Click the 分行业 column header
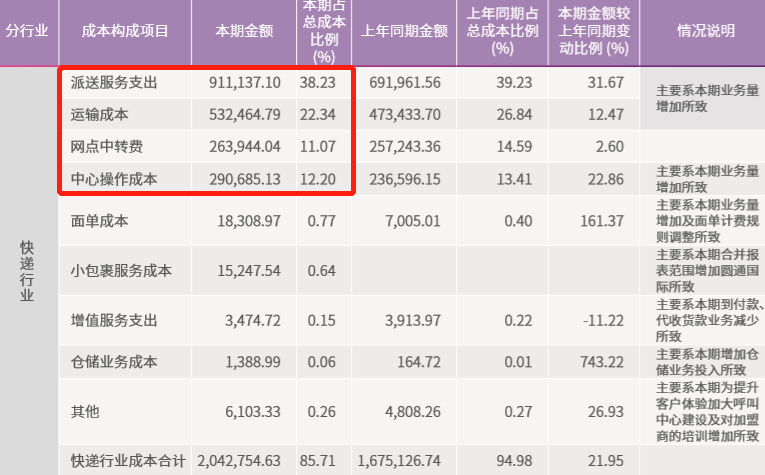This screenshot has height=475, width=765. pyautogui.click(x=28, y=31)
